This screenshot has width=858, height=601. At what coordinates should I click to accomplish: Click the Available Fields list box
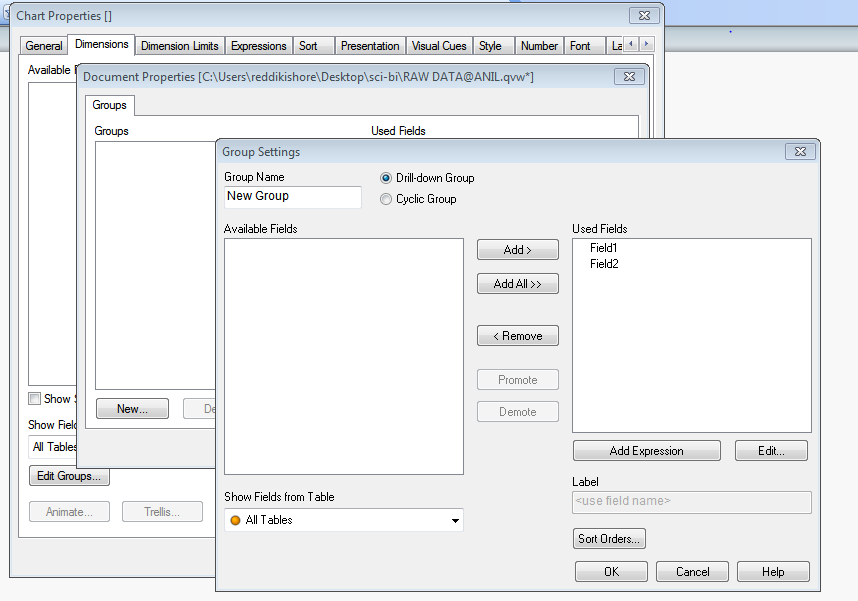(344, 356)
